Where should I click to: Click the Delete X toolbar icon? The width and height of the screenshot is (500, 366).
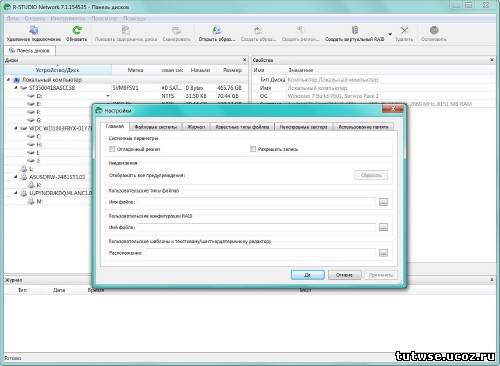click(x=404, y=30)
